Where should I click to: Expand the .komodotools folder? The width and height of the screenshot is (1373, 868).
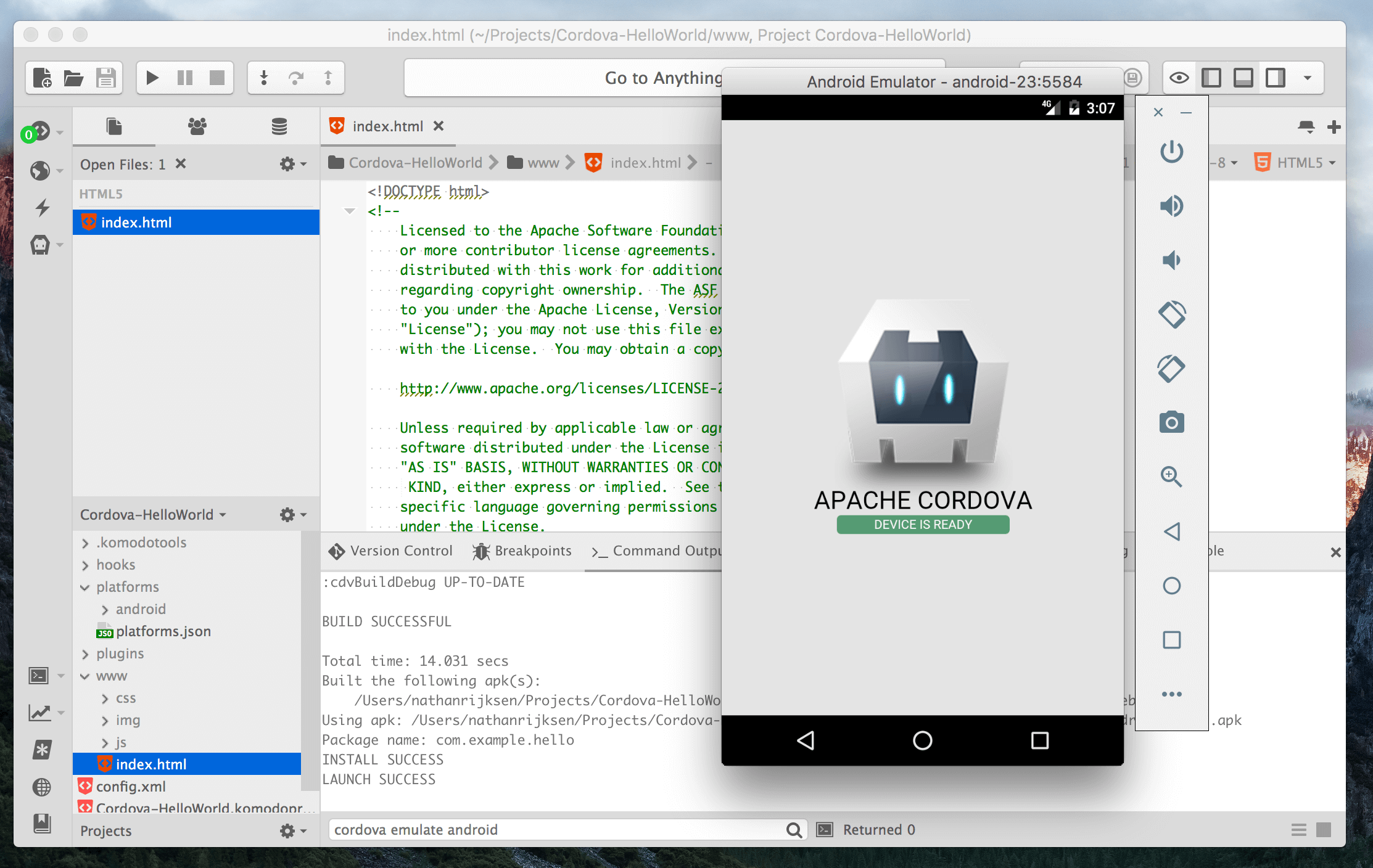pyautogui.click(x=85, y=543)
